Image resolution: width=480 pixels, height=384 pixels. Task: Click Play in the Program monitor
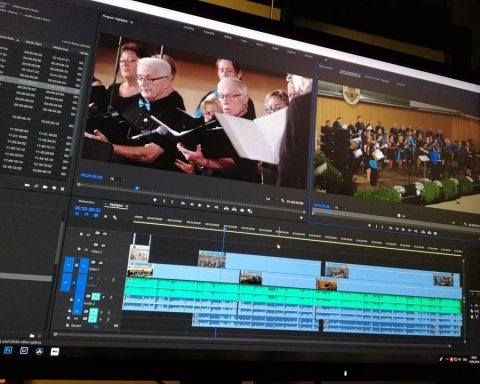point(200,205)
